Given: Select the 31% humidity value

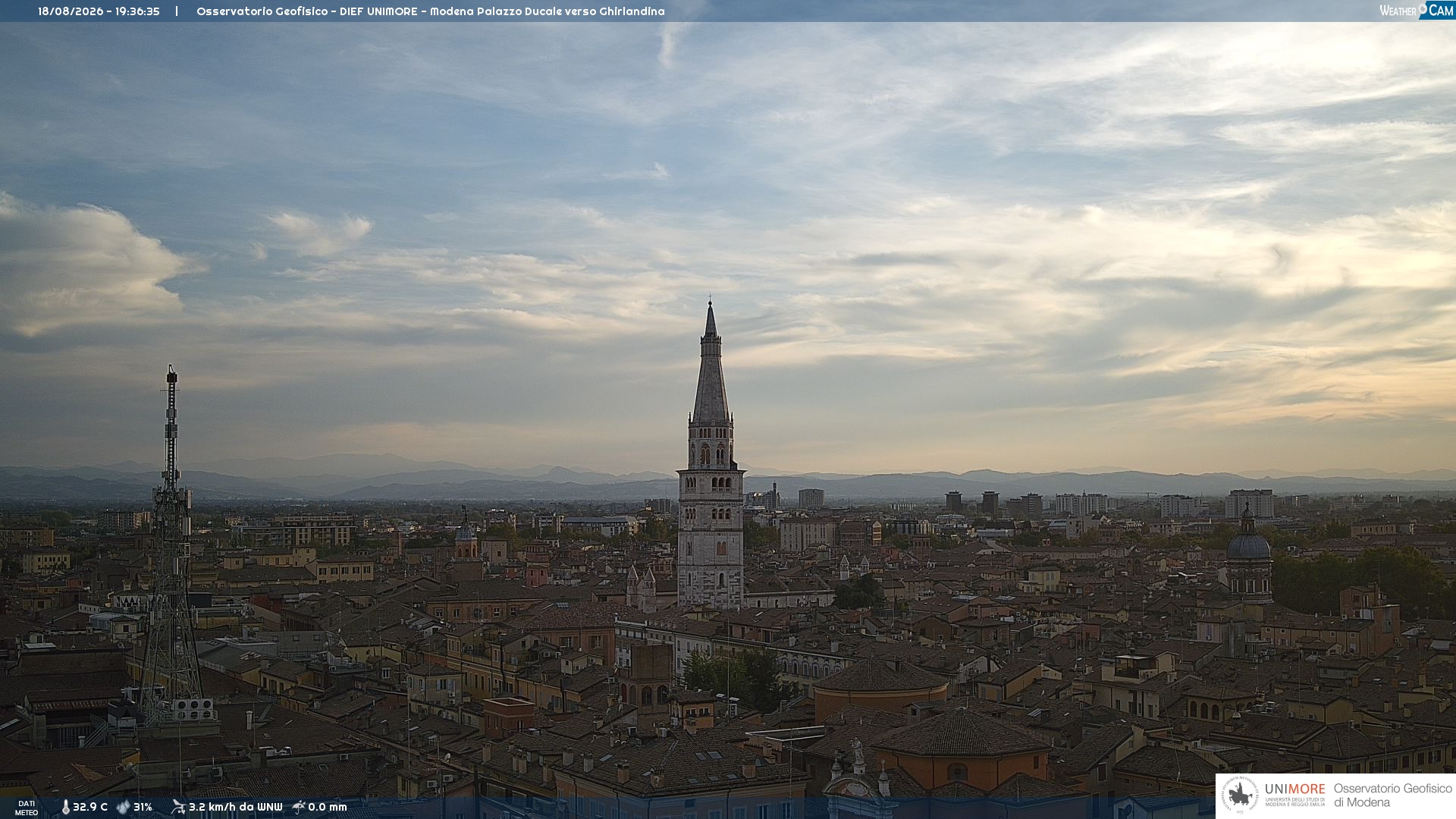Looking at the screenshot, I should [x=143, y=807].
